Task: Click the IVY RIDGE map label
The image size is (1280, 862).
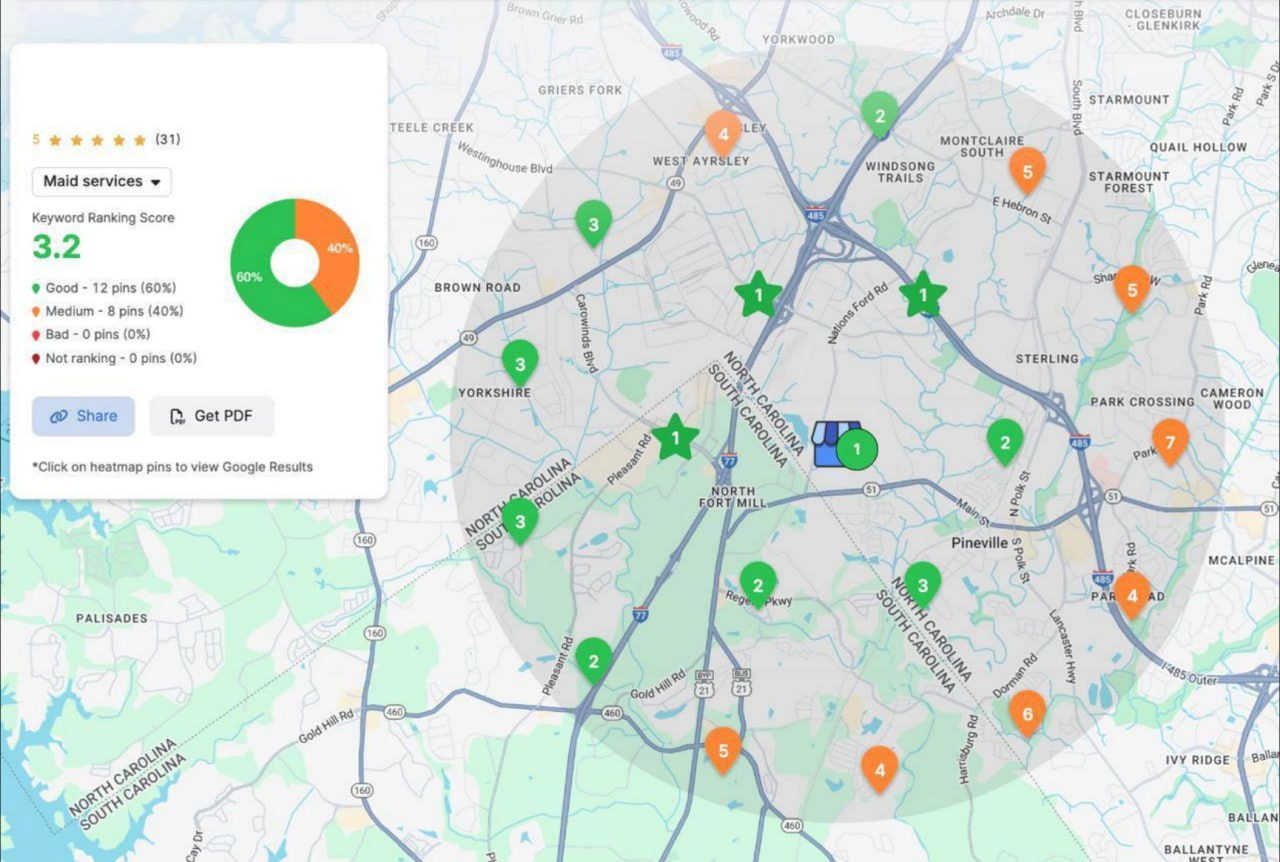Action: click(1197, 760)
